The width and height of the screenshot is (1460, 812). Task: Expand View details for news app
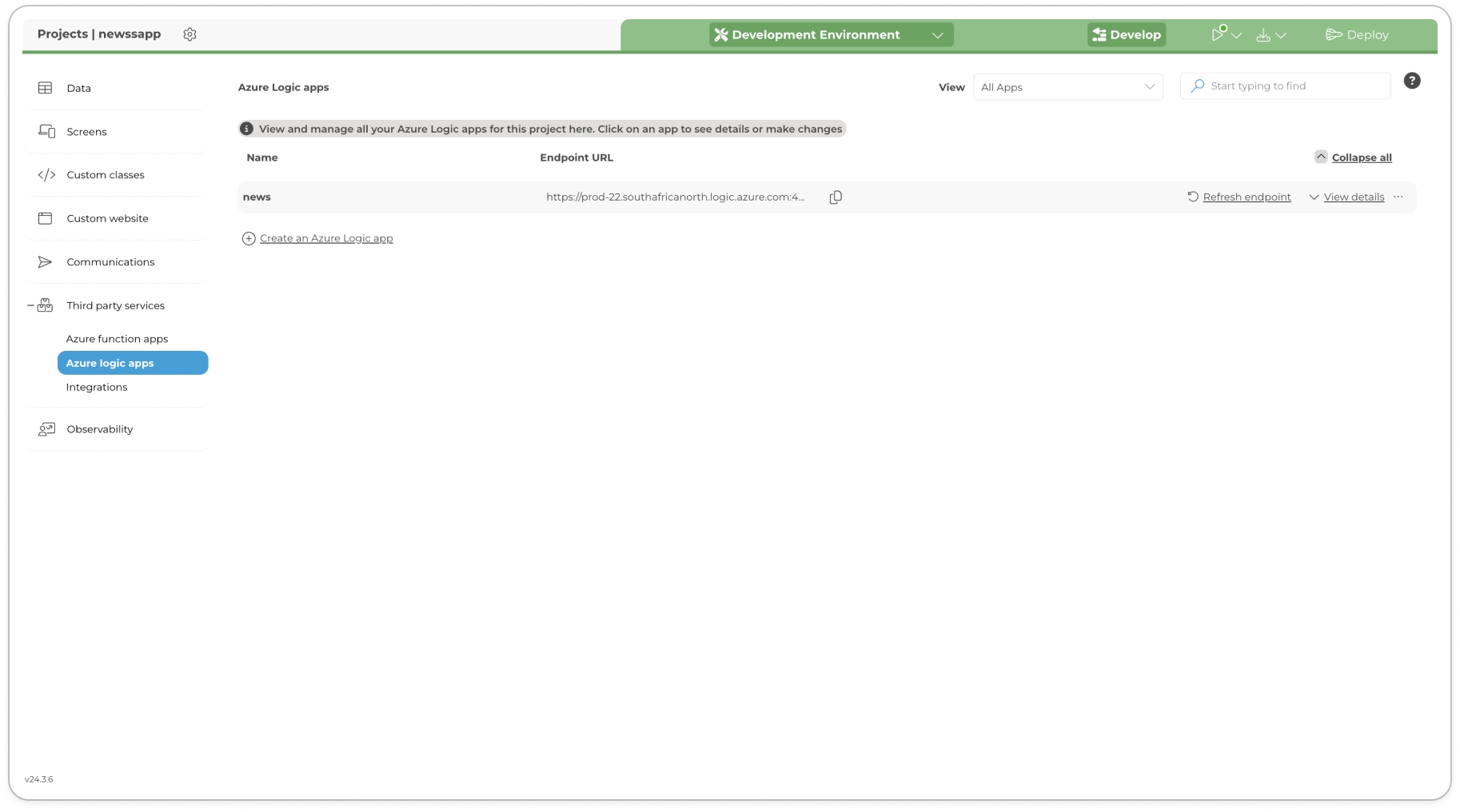pyautogui.click(x=1353, y=197)
